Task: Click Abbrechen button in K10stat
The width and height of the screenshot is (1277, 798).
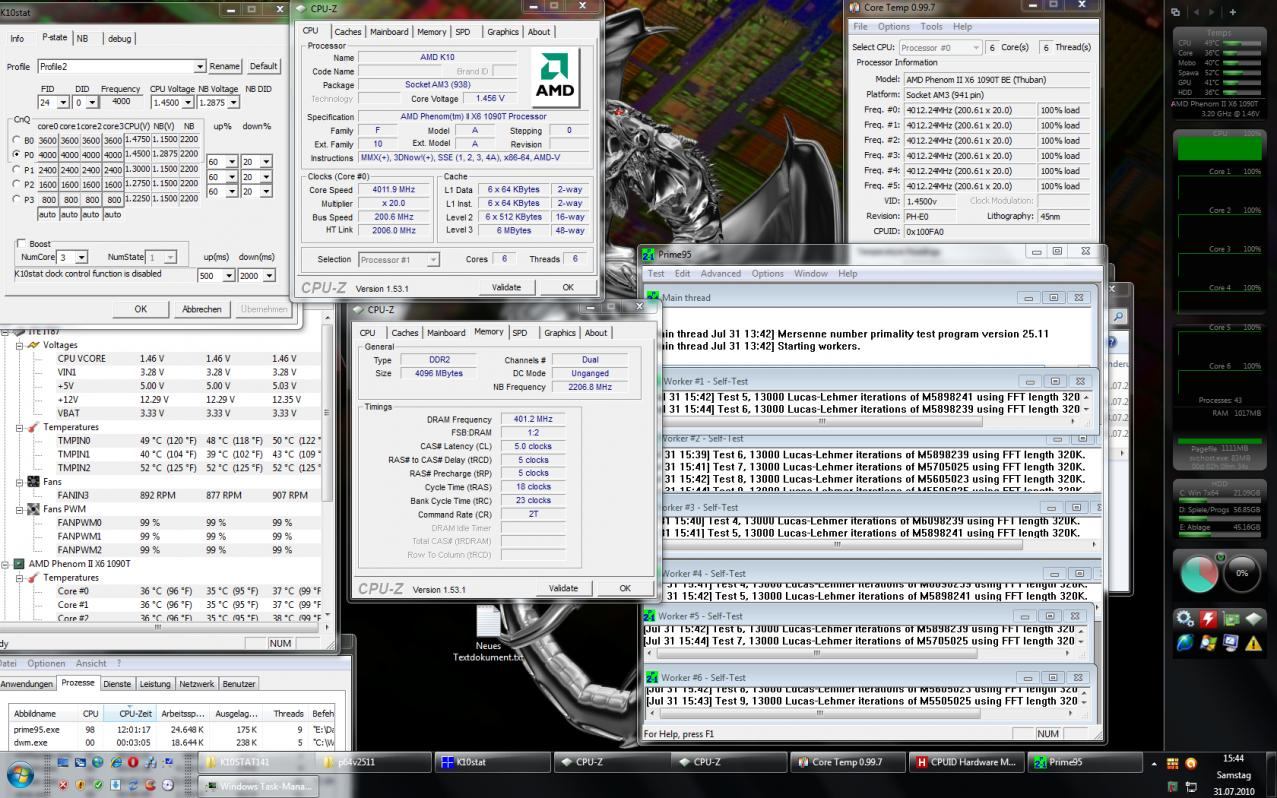Action: coord(202,309)
